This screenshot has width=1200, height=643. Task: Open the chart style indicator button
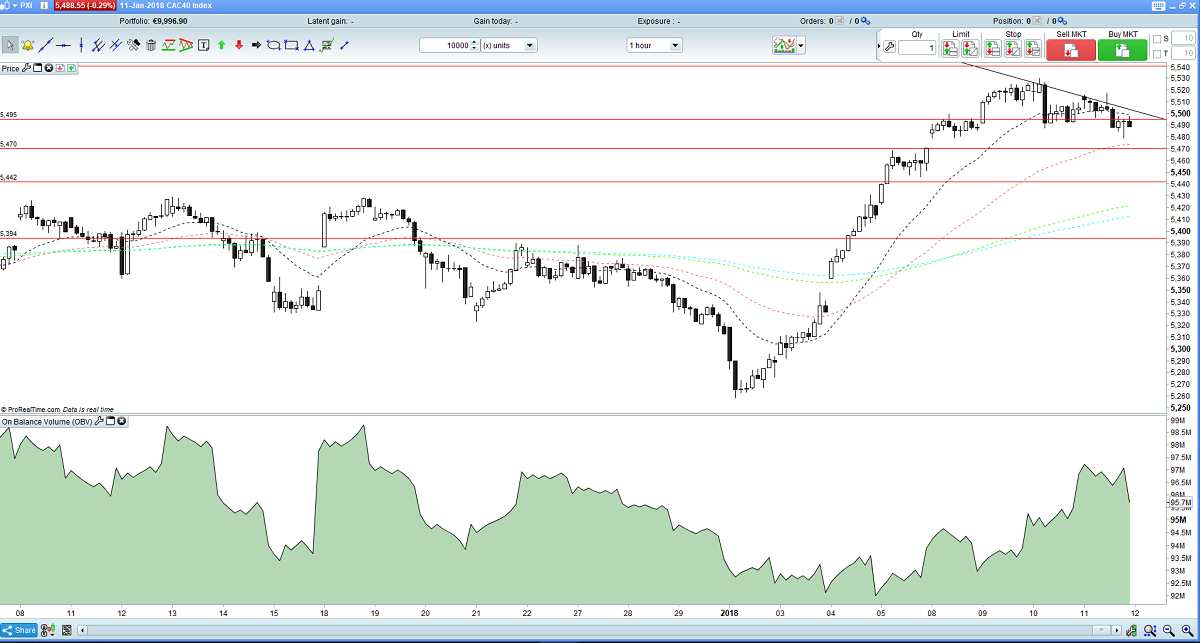[x=784, y=46]
